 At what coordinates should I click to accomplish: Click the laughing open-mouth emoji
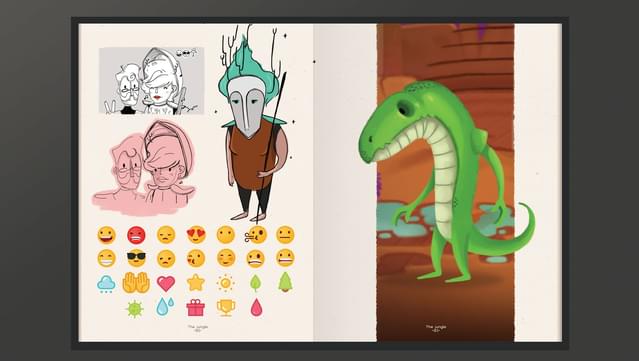pyautogui.click(x=106, y=235)
